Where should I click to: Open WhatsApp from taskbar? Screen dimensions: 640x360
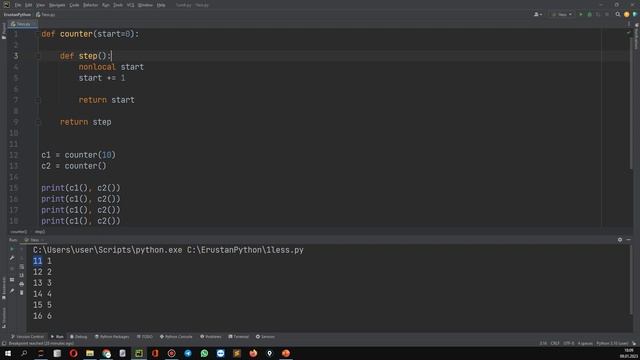coord(204,353)
